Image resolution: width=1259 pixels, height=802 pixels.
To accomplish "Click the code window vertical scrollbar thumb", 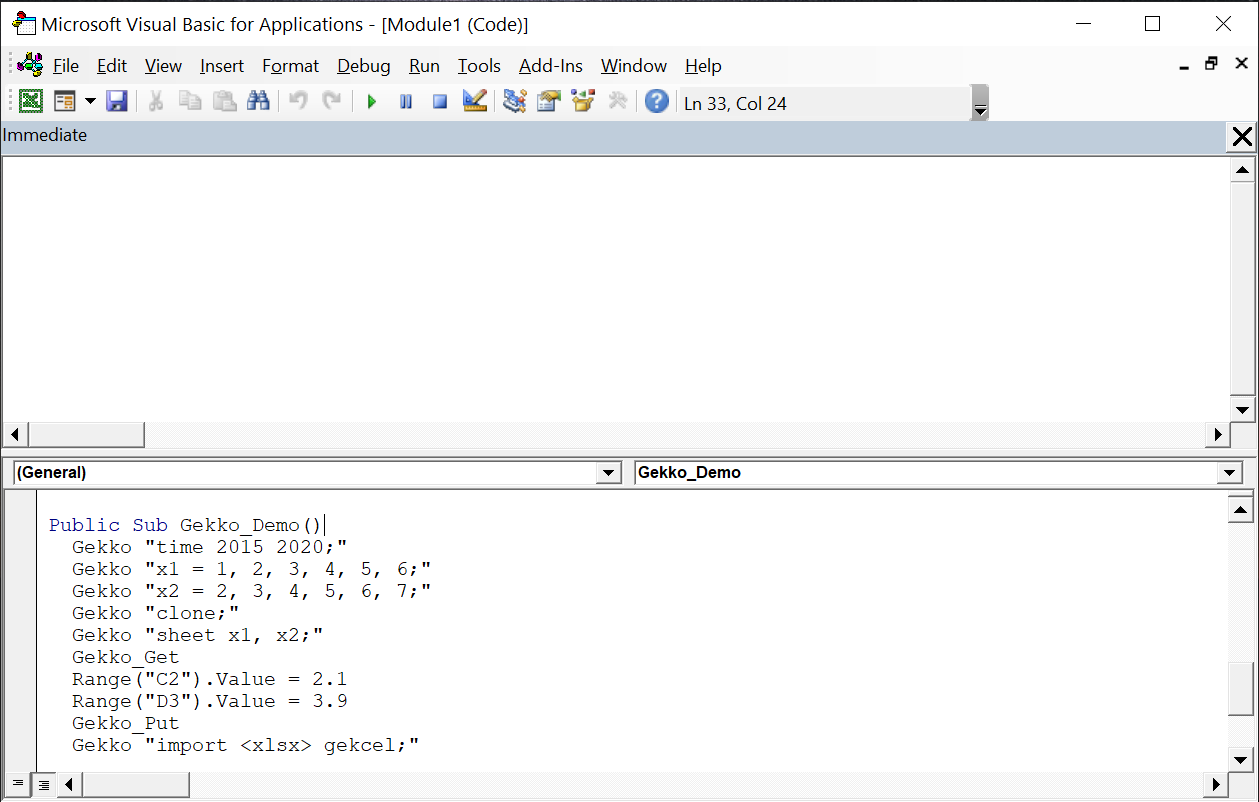I will point(1240,688).
